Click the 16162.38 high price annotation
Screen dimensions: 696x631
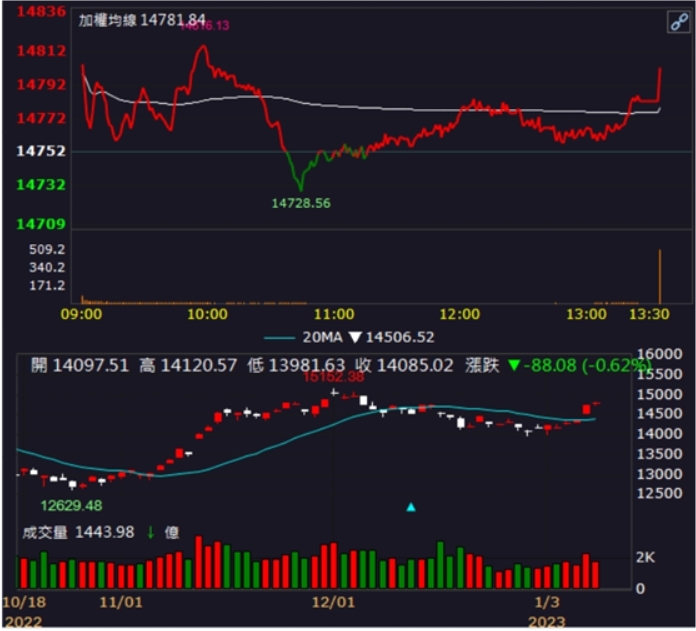333,378
